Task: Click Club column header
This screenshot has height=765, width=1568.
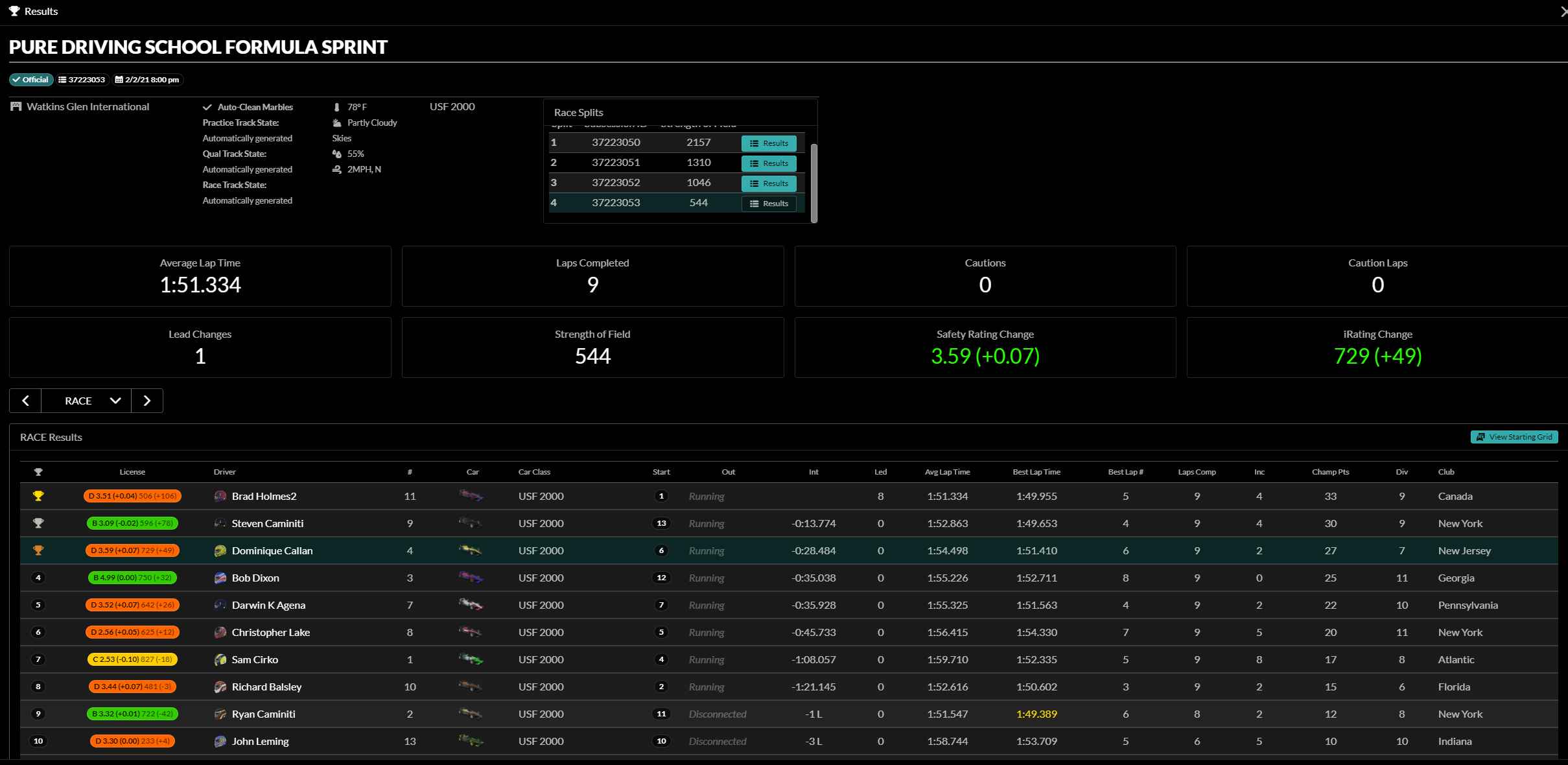Action: pyautogui.click(x=1446, y=472)
